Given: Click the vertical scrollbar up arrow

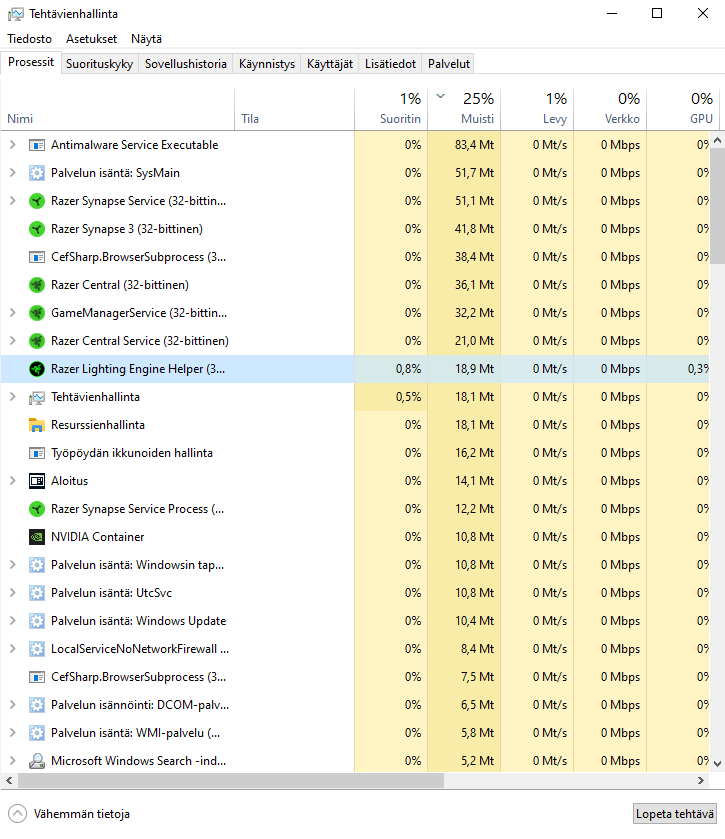Looking at the screenshot, I should pyautogui.click(x=718, y=140).
